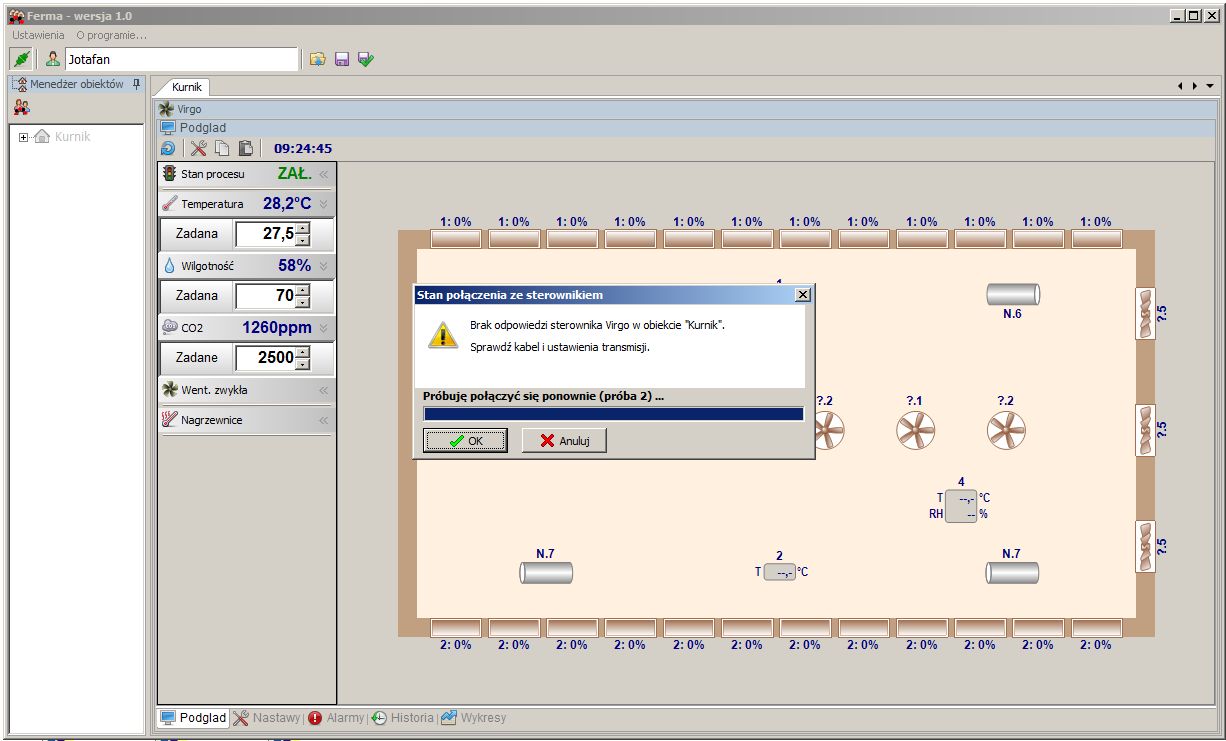Click the ZAŁ. process status value
Image resolution: width=1226 pixels, height=741 pixels.
[295, 174]
